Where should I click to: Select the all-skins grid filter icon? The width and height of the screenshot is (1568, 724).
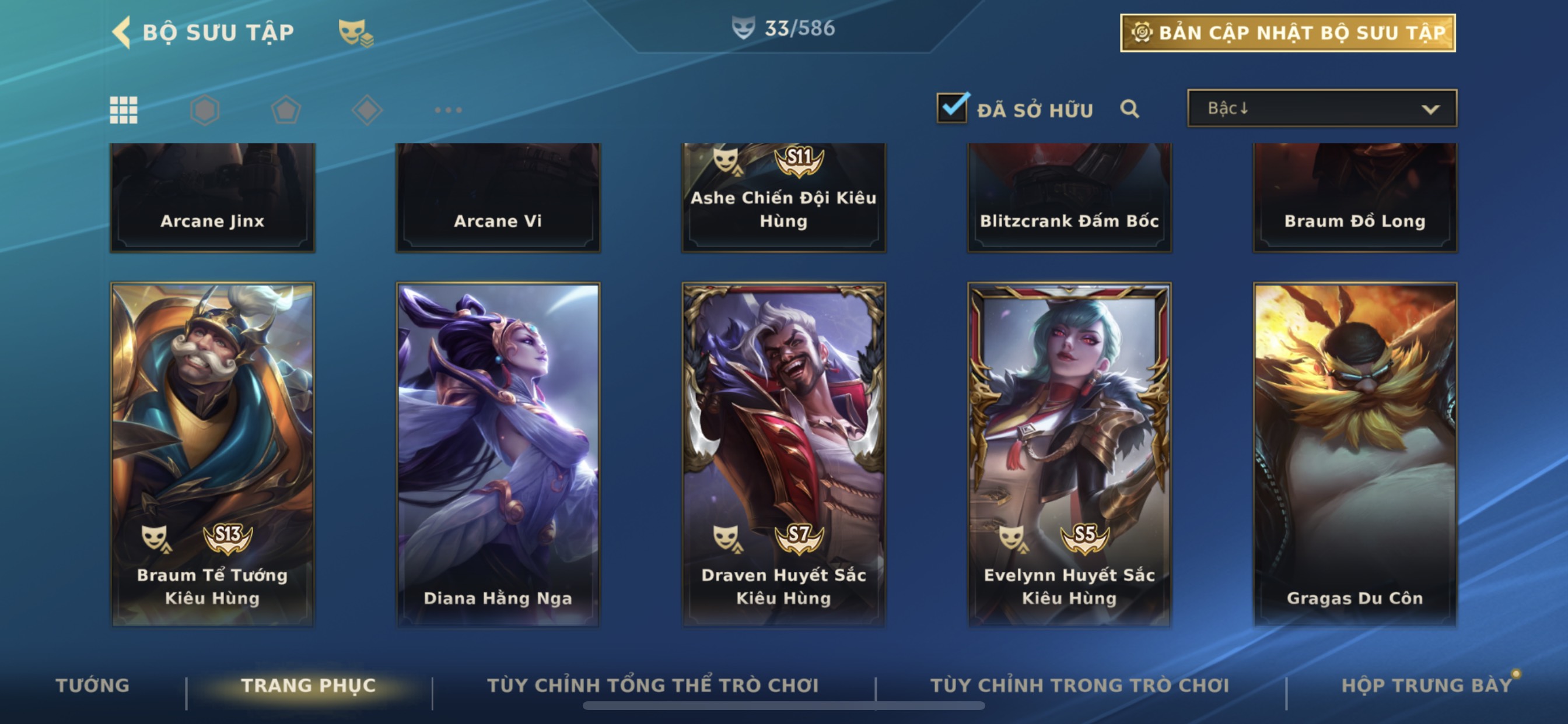124,110
